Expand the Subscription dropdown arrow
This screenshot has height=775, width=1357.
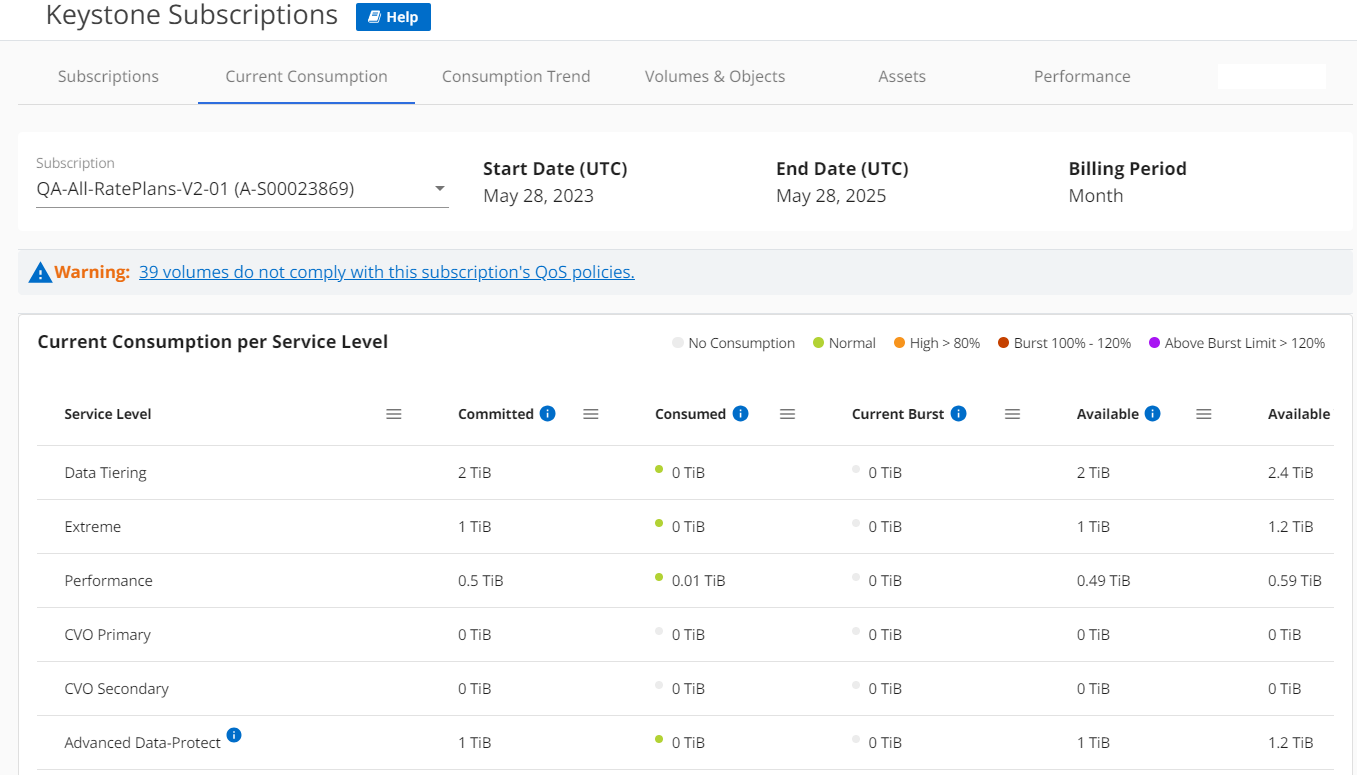tap(439, 189)
